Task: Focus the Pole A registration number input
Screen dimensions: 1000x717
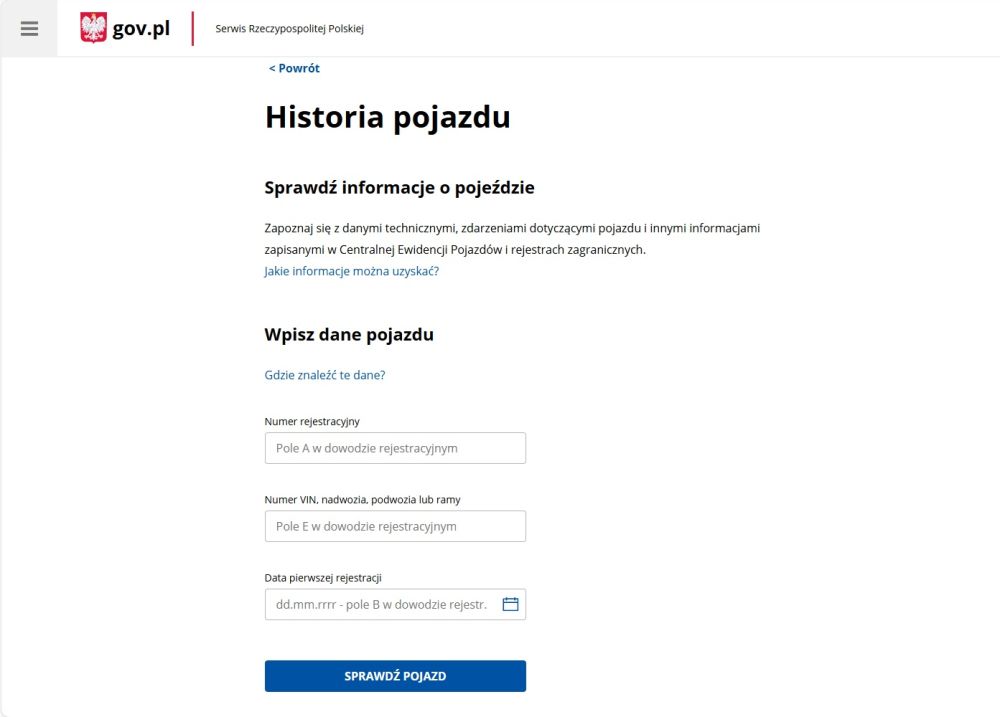Action: pos(395,448)
